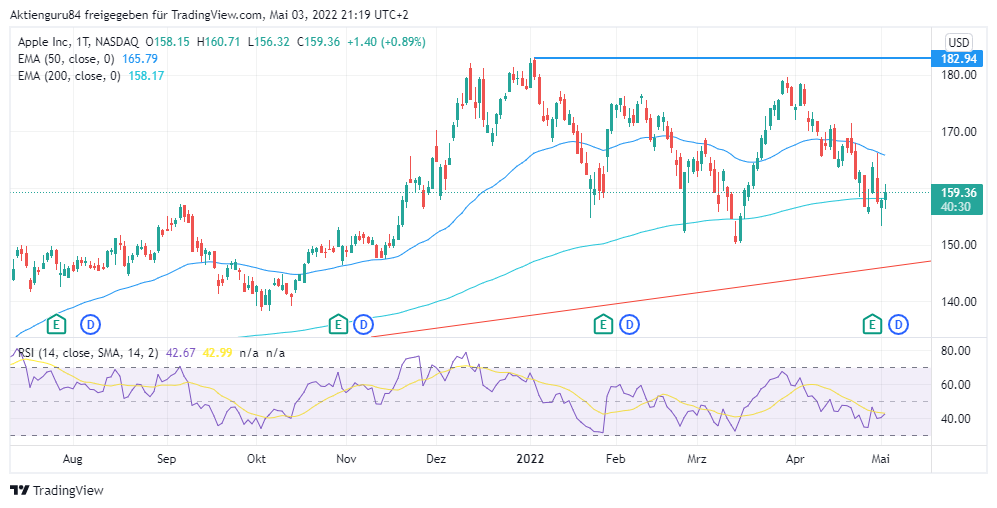The image size is (997, 508).
Task: Click the August dividend D marker
Action: 90,325
